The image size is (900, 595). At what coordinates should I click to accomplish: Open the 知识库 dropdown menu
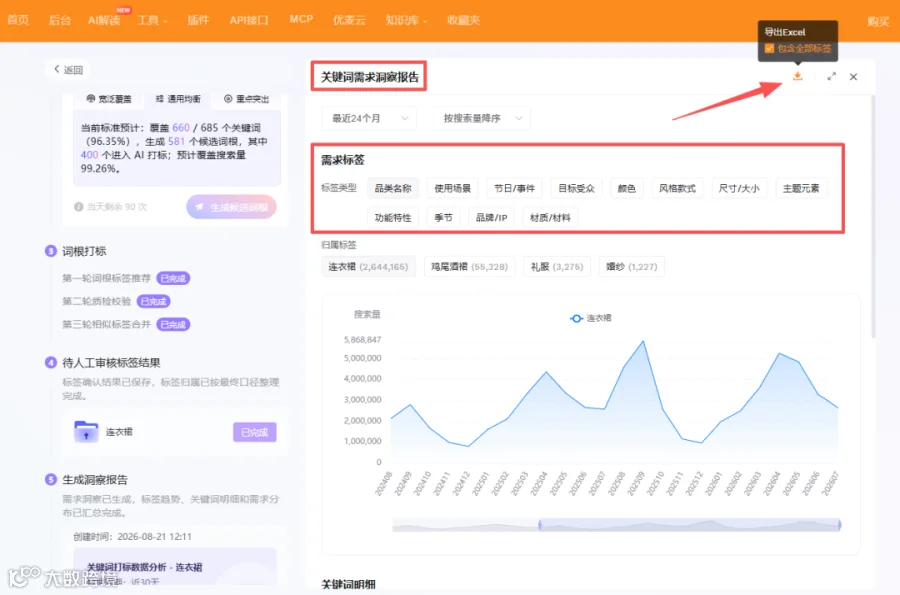(406, 20)
